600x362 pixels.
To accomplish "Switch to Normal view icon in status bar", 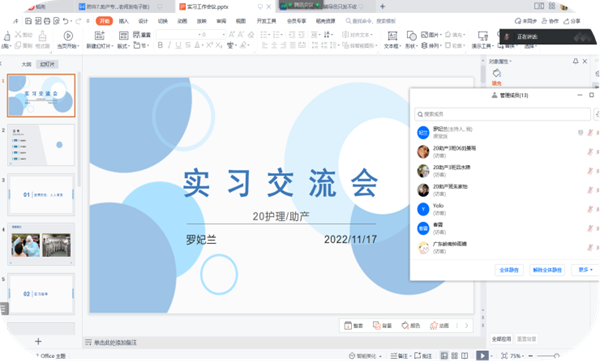I will 444,356.
